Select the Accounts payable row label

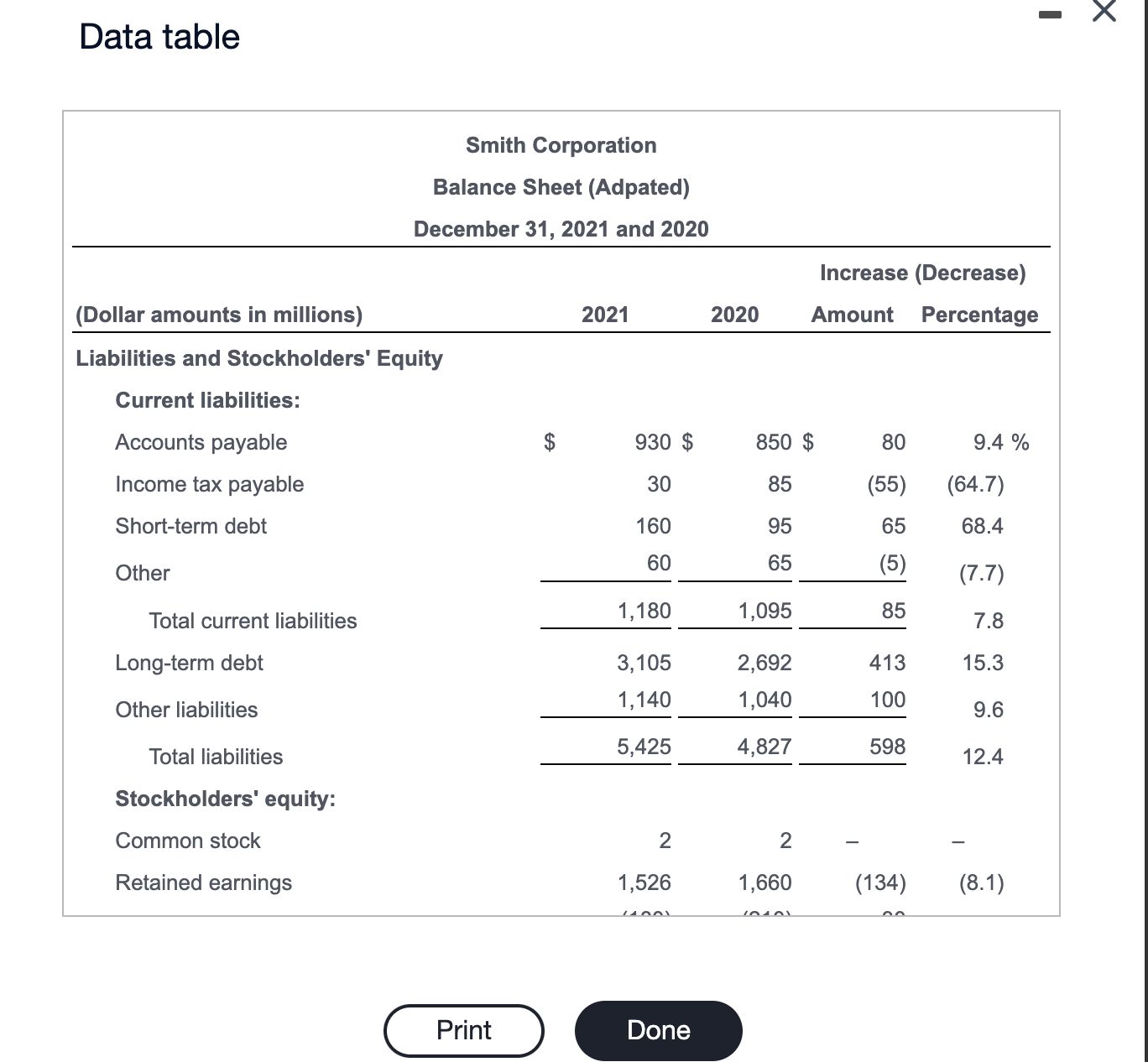coord(201,442)
